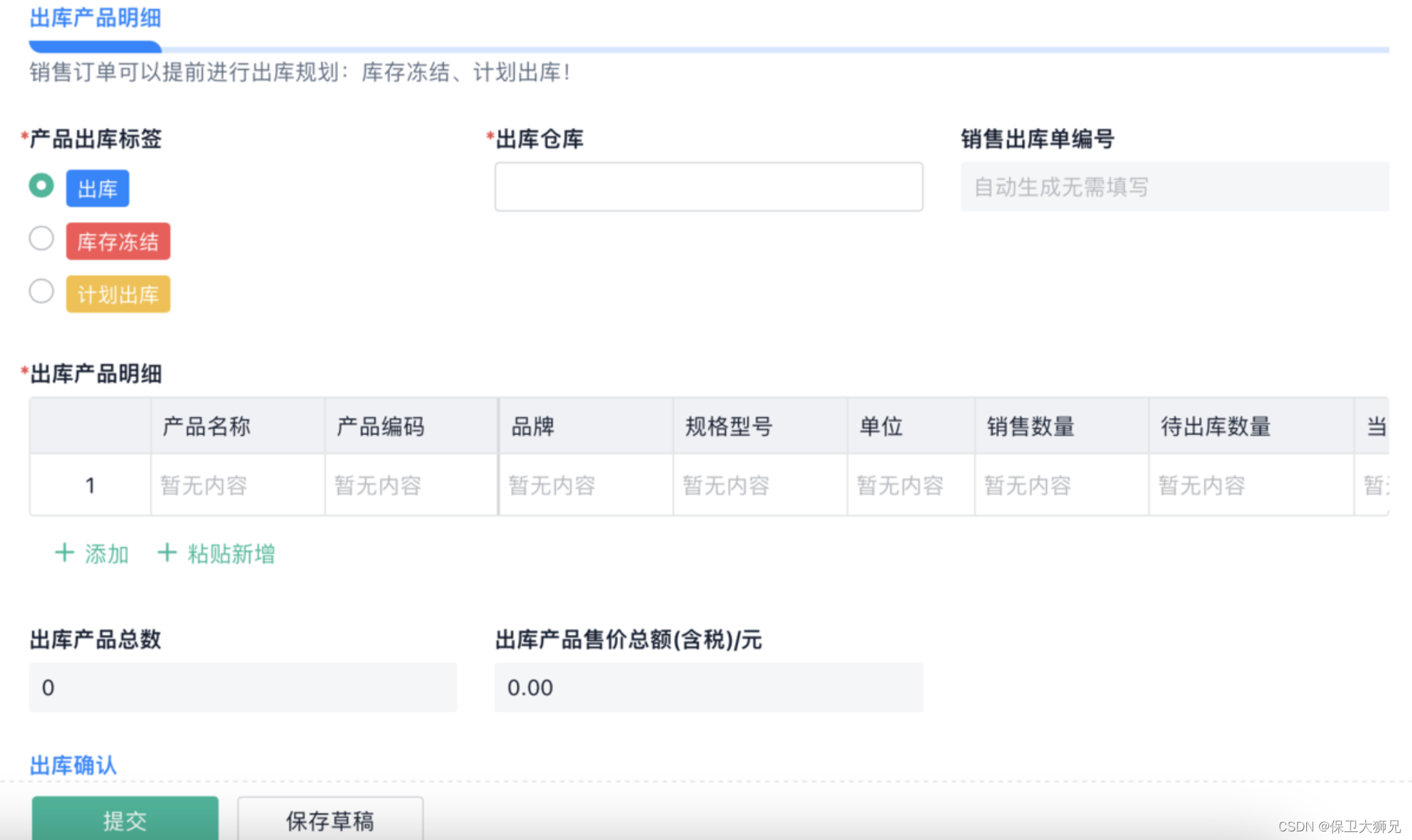The height and width of the screenshot is (840, 1412).
Task: Select the 计划出库 radio option
Action: (41, 291)
